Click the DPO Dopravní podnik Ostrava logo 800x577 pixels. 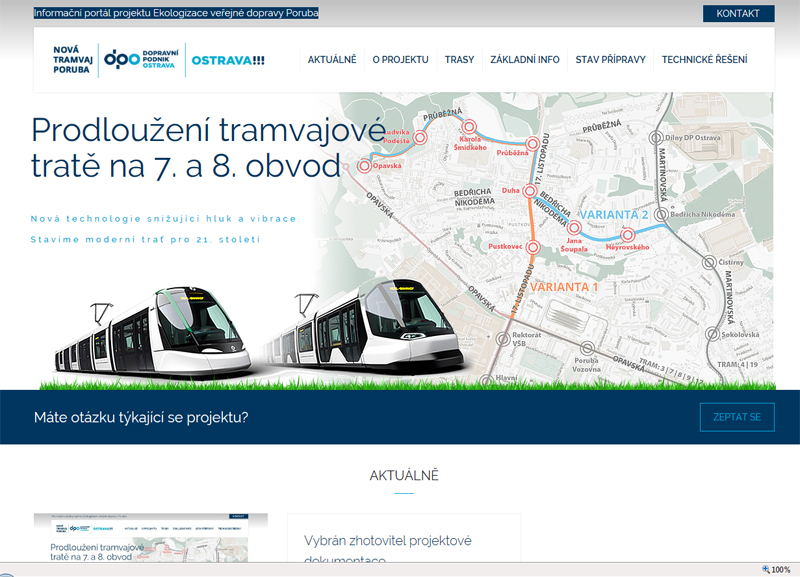[141, 59]
